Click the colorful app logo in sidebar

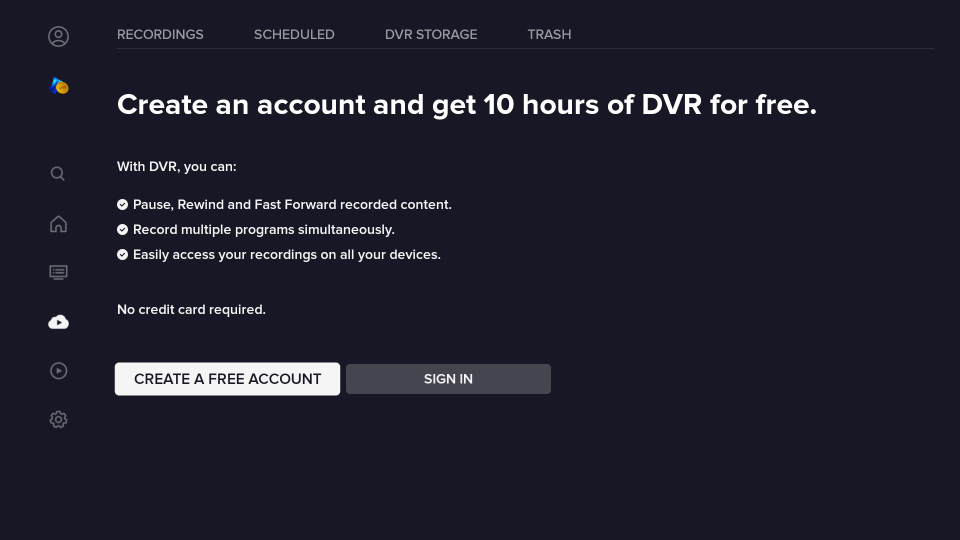tap(59, 87)
